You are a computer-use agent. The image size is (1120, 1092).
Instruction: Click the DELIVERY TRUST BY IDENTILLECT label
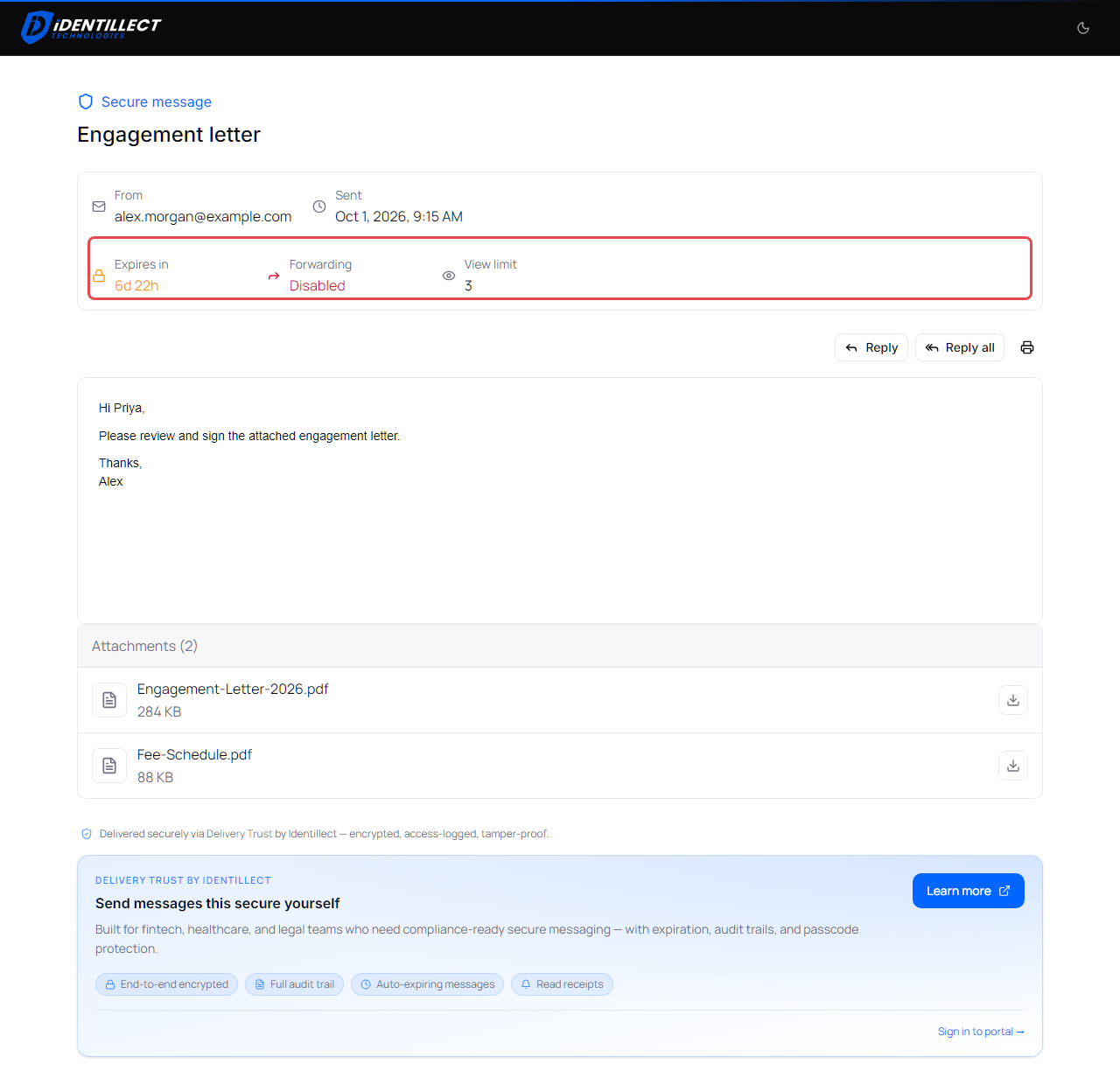pyautogui.click(x=183, y=880)
